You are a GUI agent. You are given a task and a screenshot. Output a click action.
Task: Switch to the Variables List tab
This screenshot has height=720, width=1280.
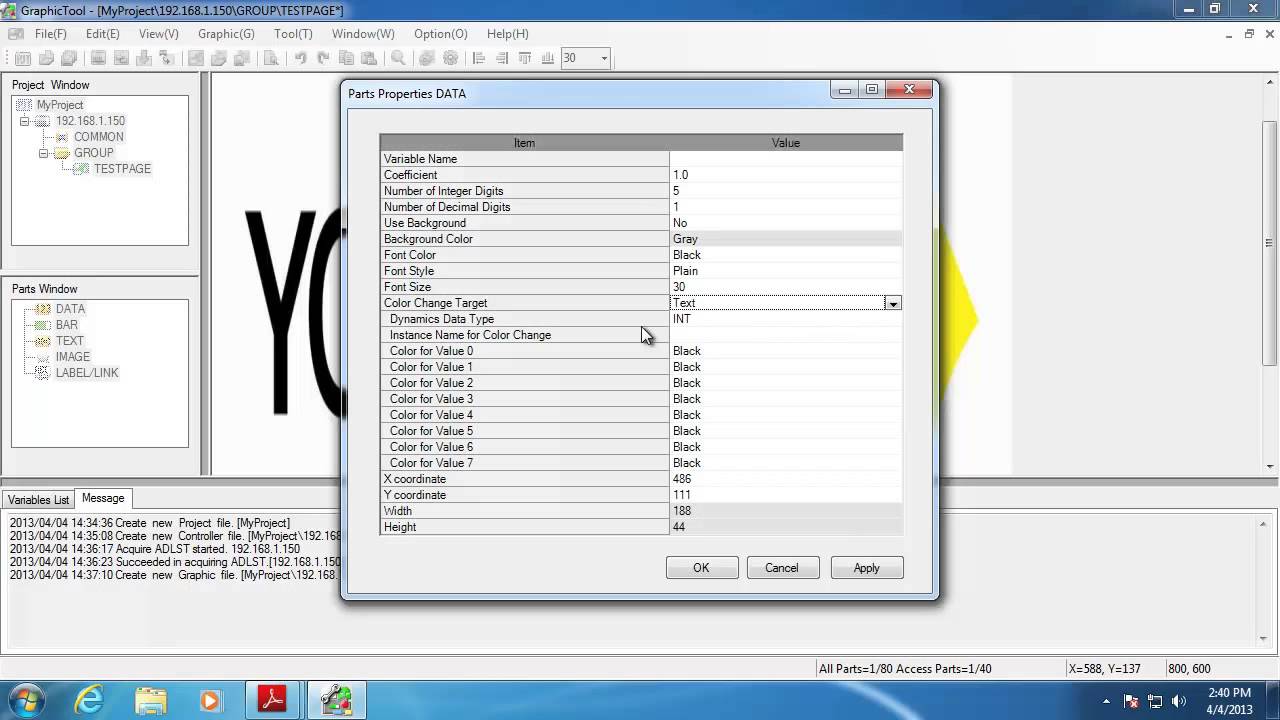coord(38,499)
